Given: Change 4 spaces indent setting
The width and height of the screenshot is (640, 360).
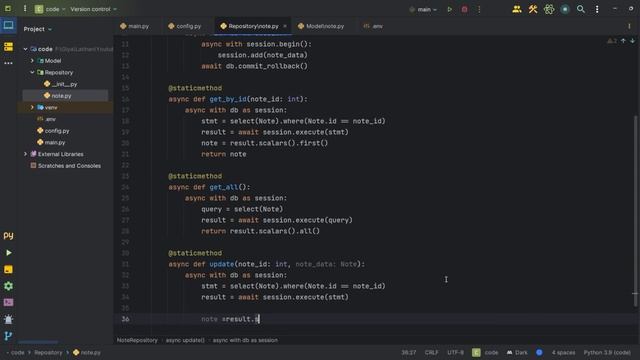Looking at the screenshot, I should pos(563,352).
